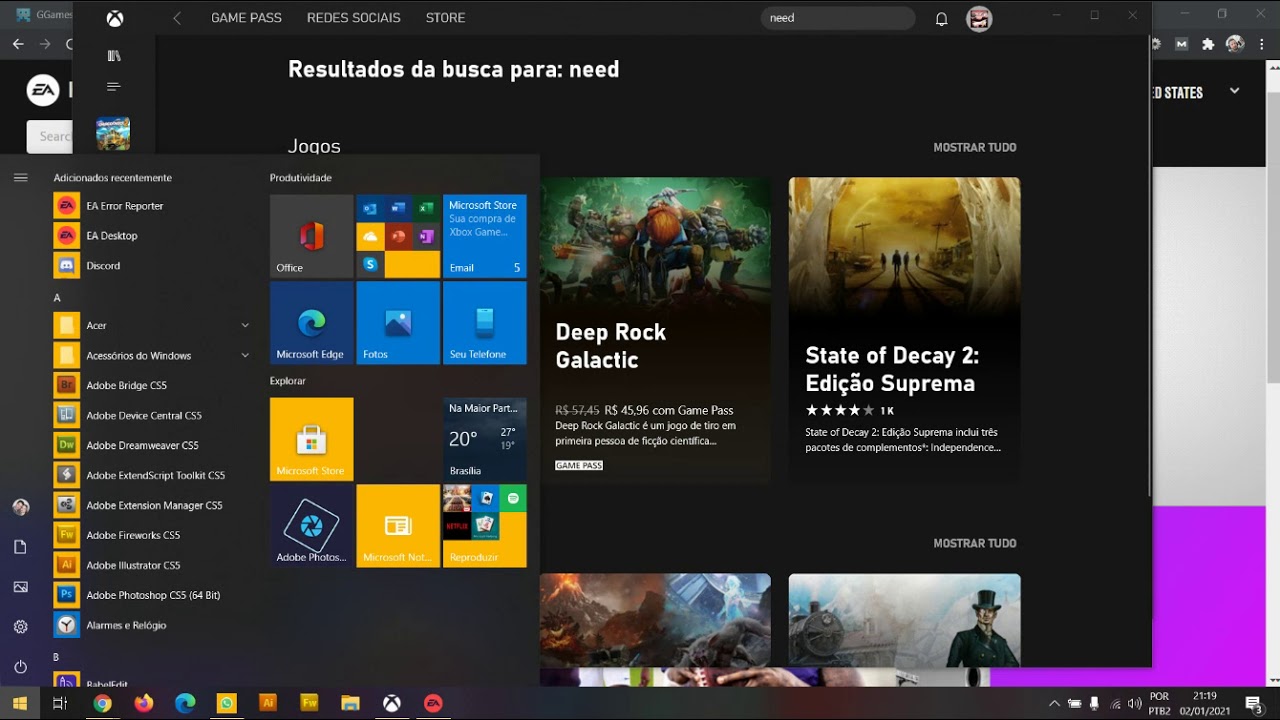Open Alarmes e Relógio app

tap(152, 626)
